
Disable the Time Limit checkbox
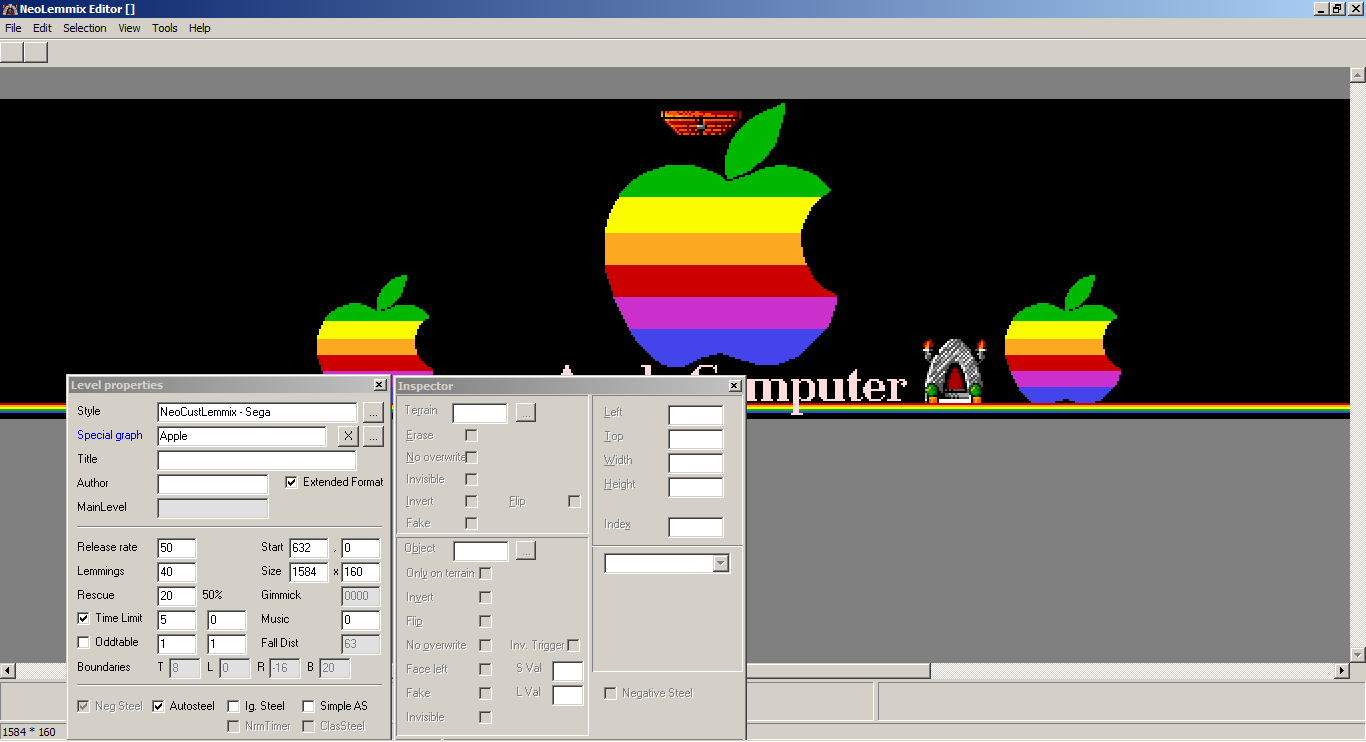(84, 619)
